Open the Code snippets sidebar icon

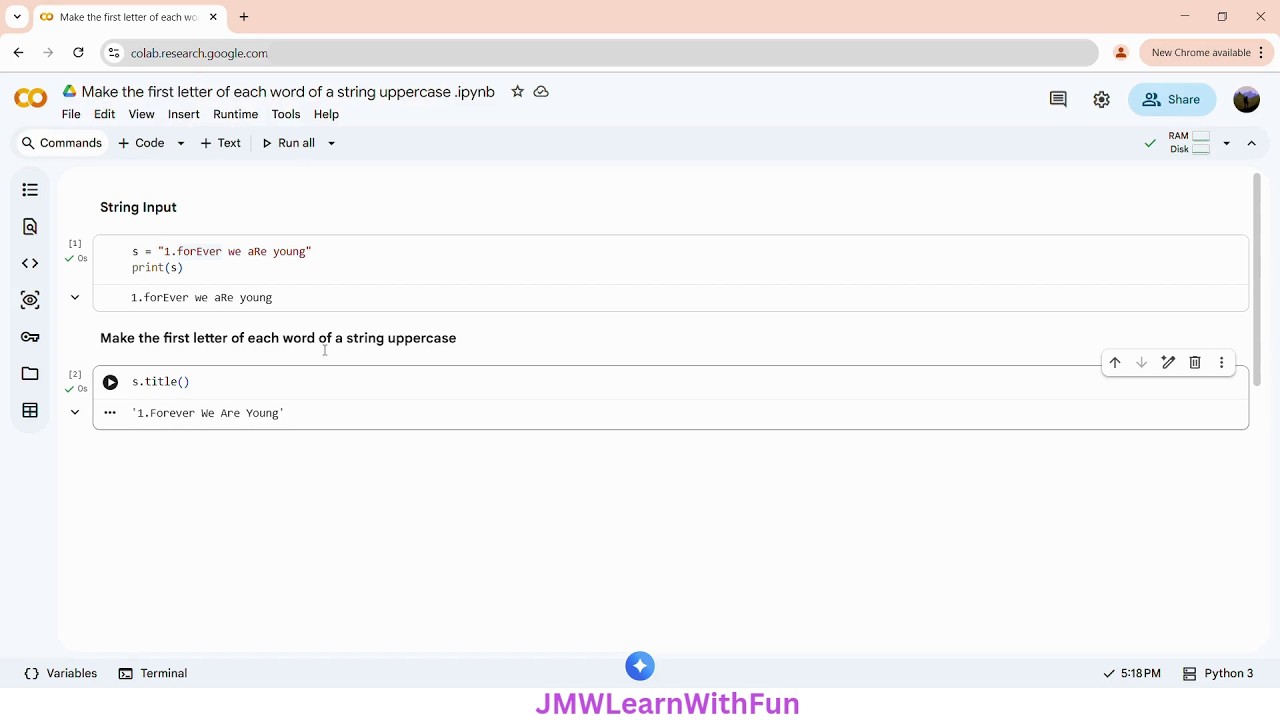[30, 263]
